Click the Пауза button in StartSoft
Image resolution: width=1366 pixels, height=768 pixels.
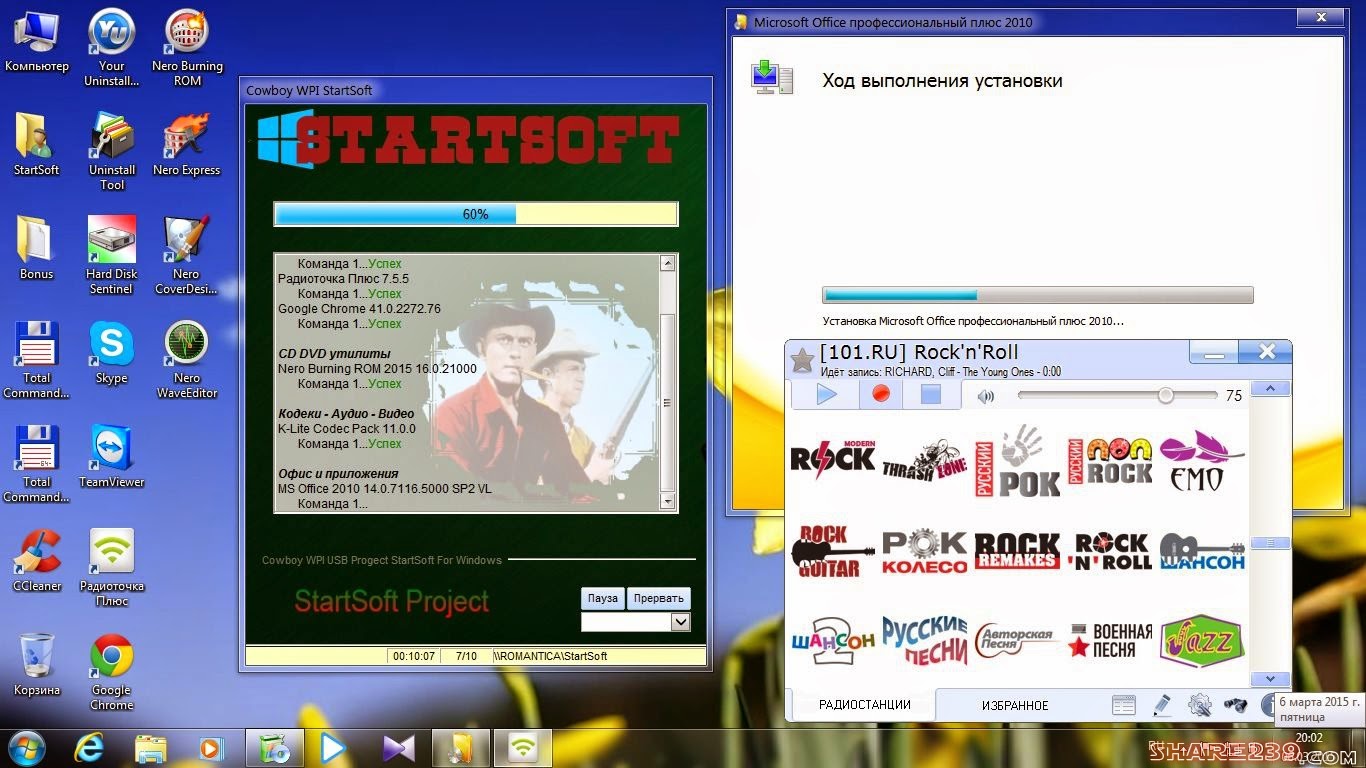point(603,598)
